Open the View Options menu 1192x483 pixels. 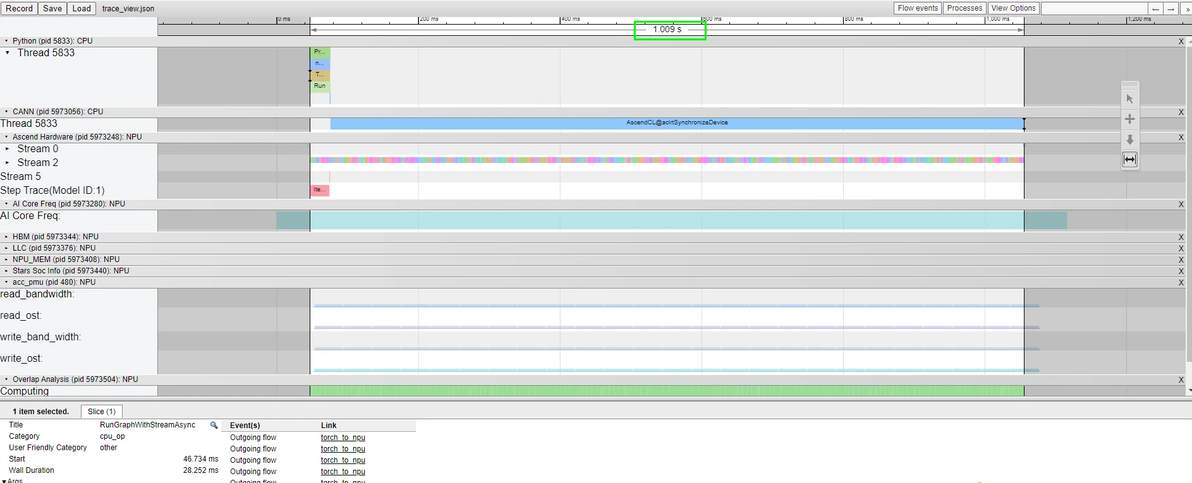coord(1013,8)
